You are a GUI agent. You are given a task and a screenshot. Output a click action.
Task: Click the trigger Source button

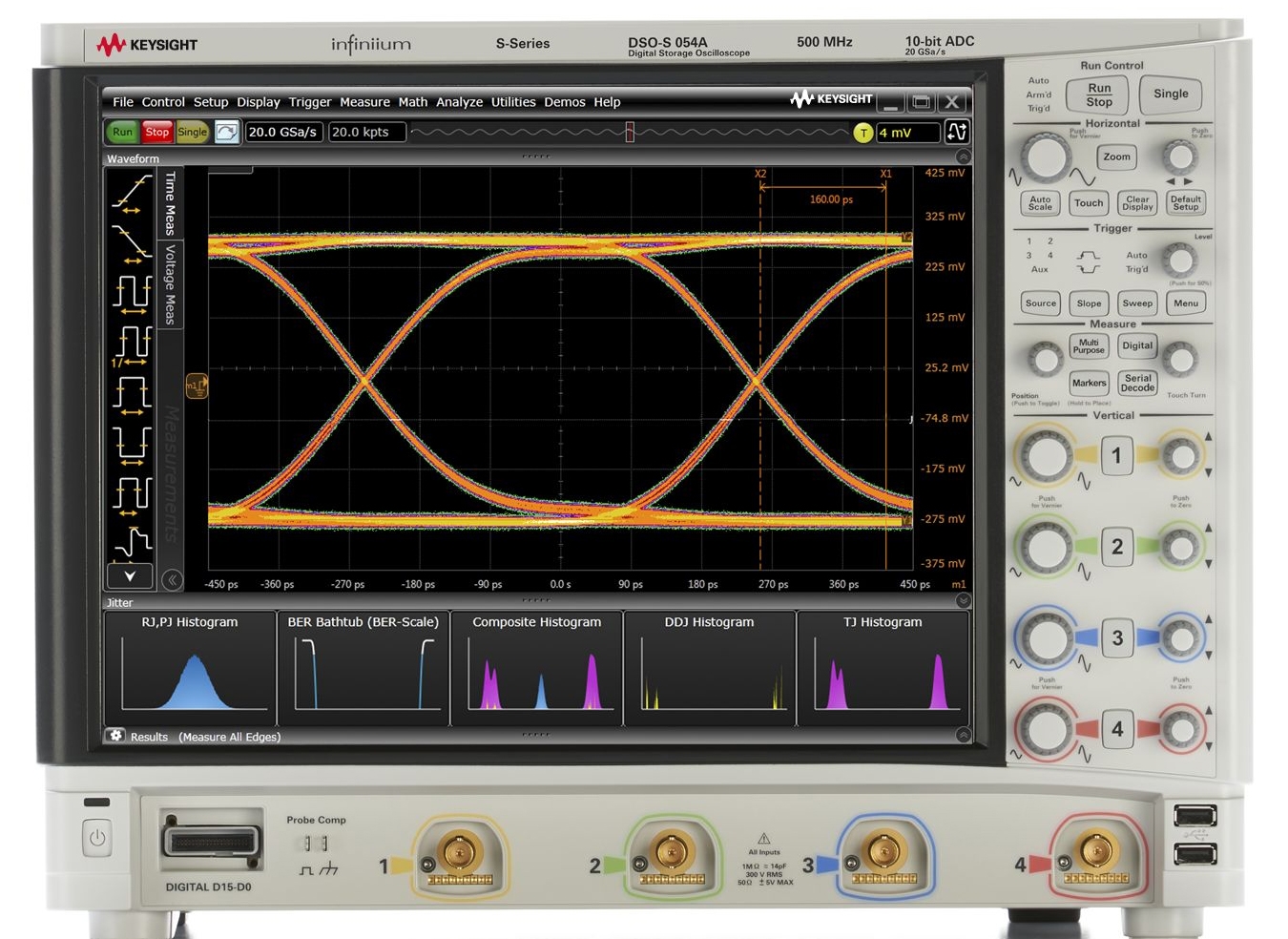coord(1040,303)
